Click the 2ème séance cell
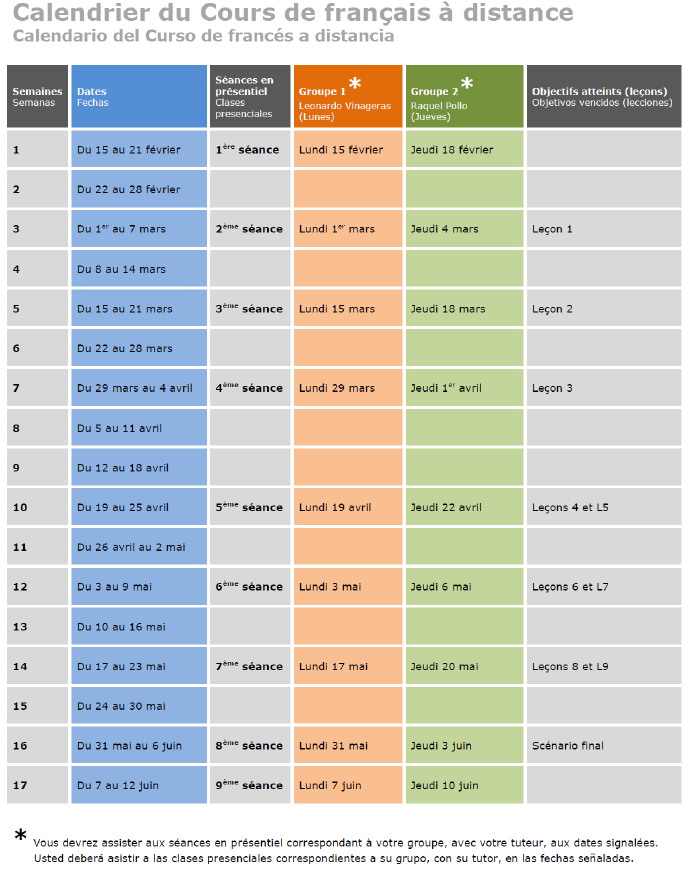Image resolution: width=688 pixels, height=871 pixels. (x=250, y=229)
